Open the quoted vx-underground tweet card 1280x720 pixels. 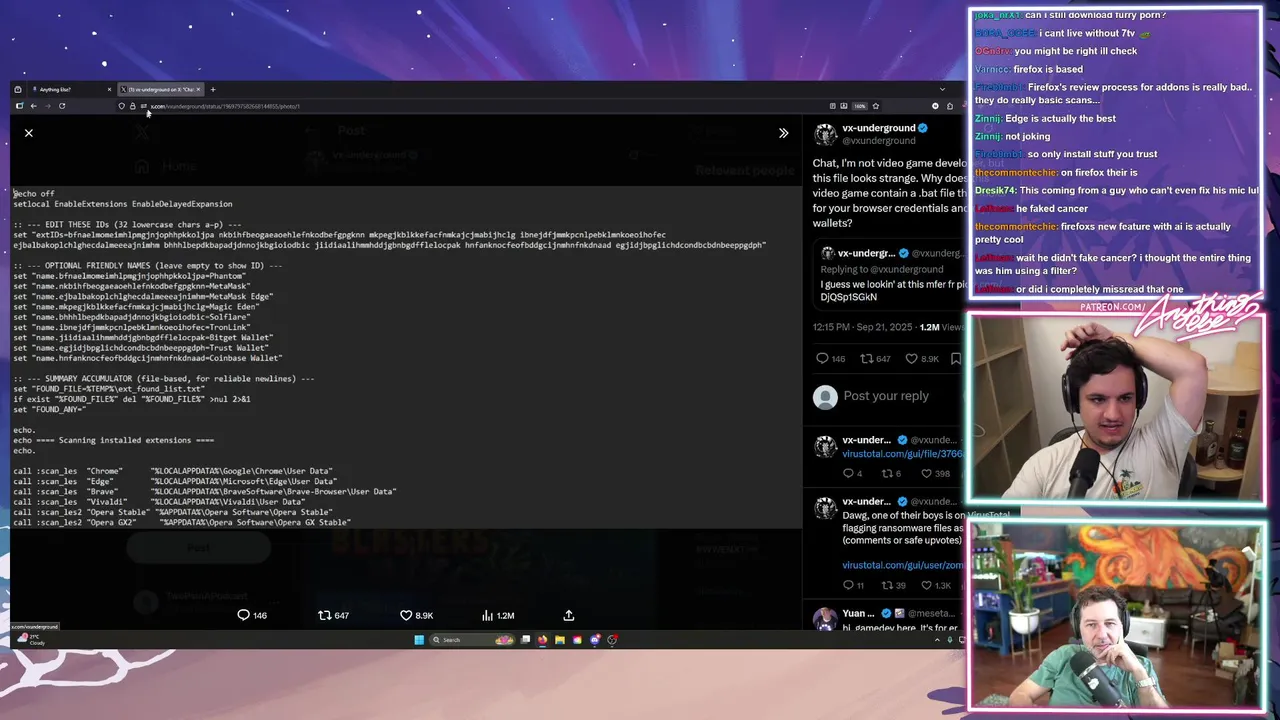coord(889,275)
